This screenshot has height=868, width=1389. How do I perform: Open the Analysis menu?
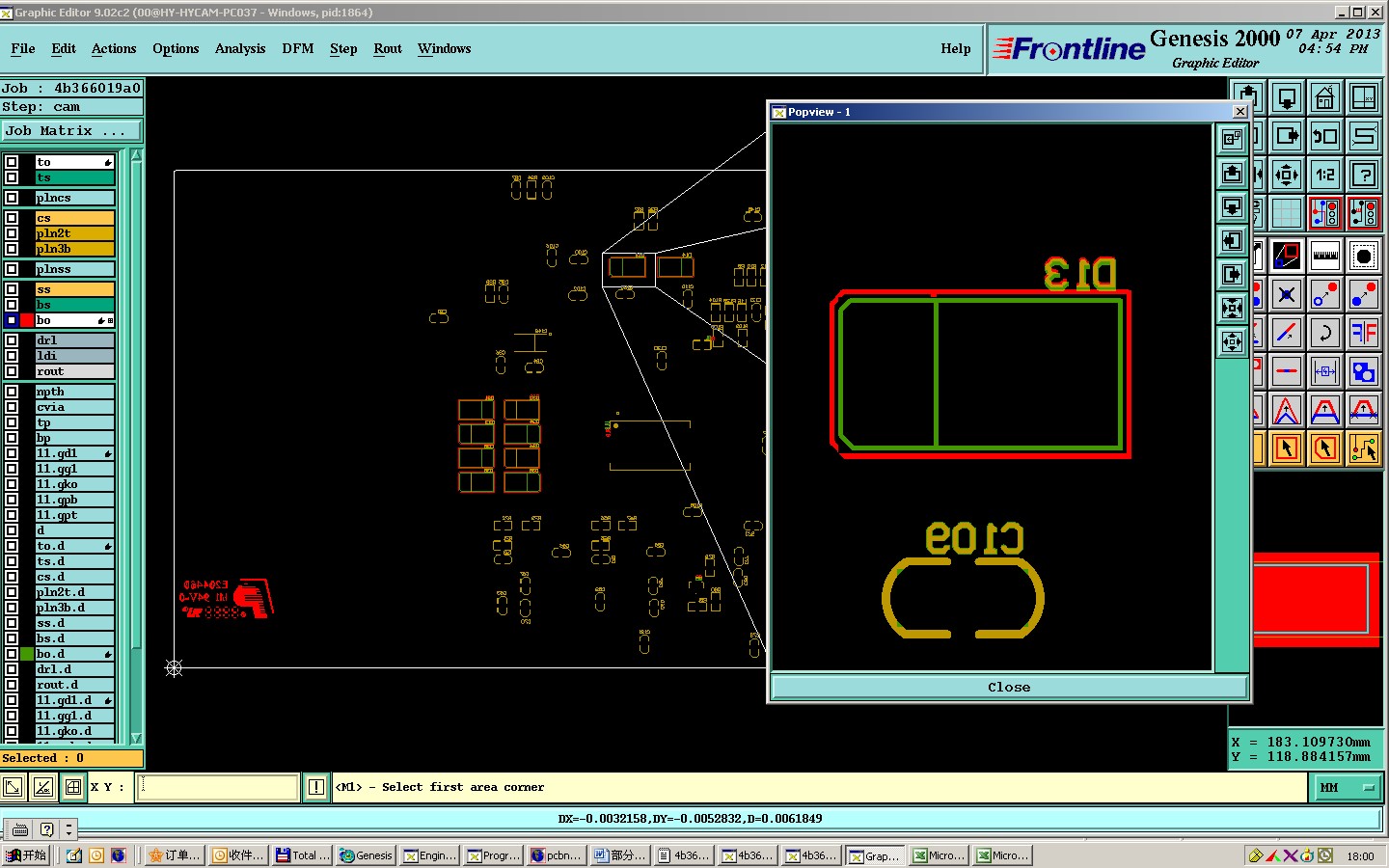tap(240, 48)
